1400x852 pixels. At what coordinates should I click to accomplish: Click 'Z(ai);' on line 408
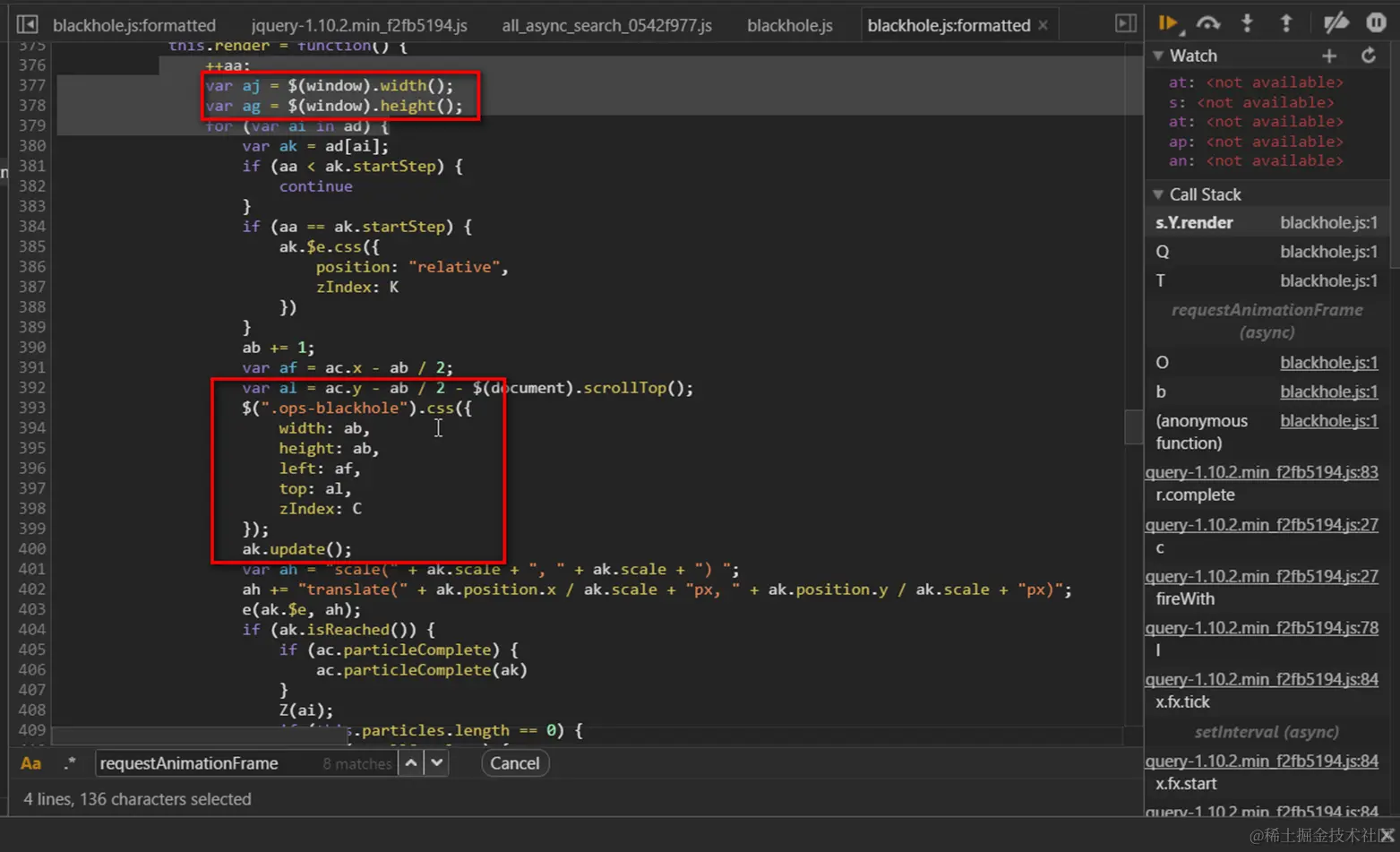click(305, 710)
